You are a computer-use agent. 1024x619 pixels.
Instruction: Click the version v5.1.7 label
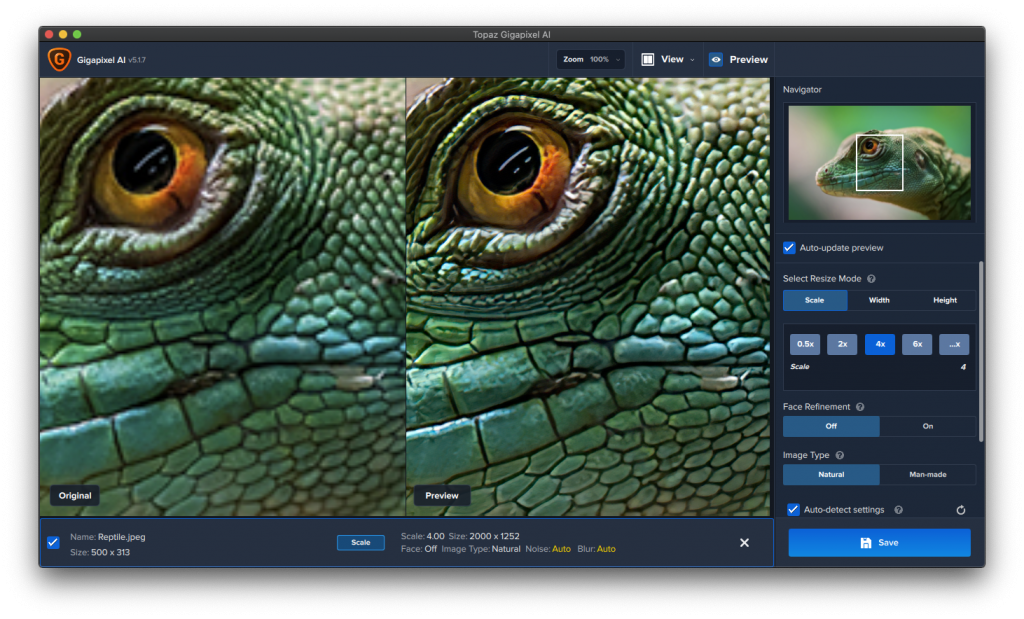pos(137,60)
